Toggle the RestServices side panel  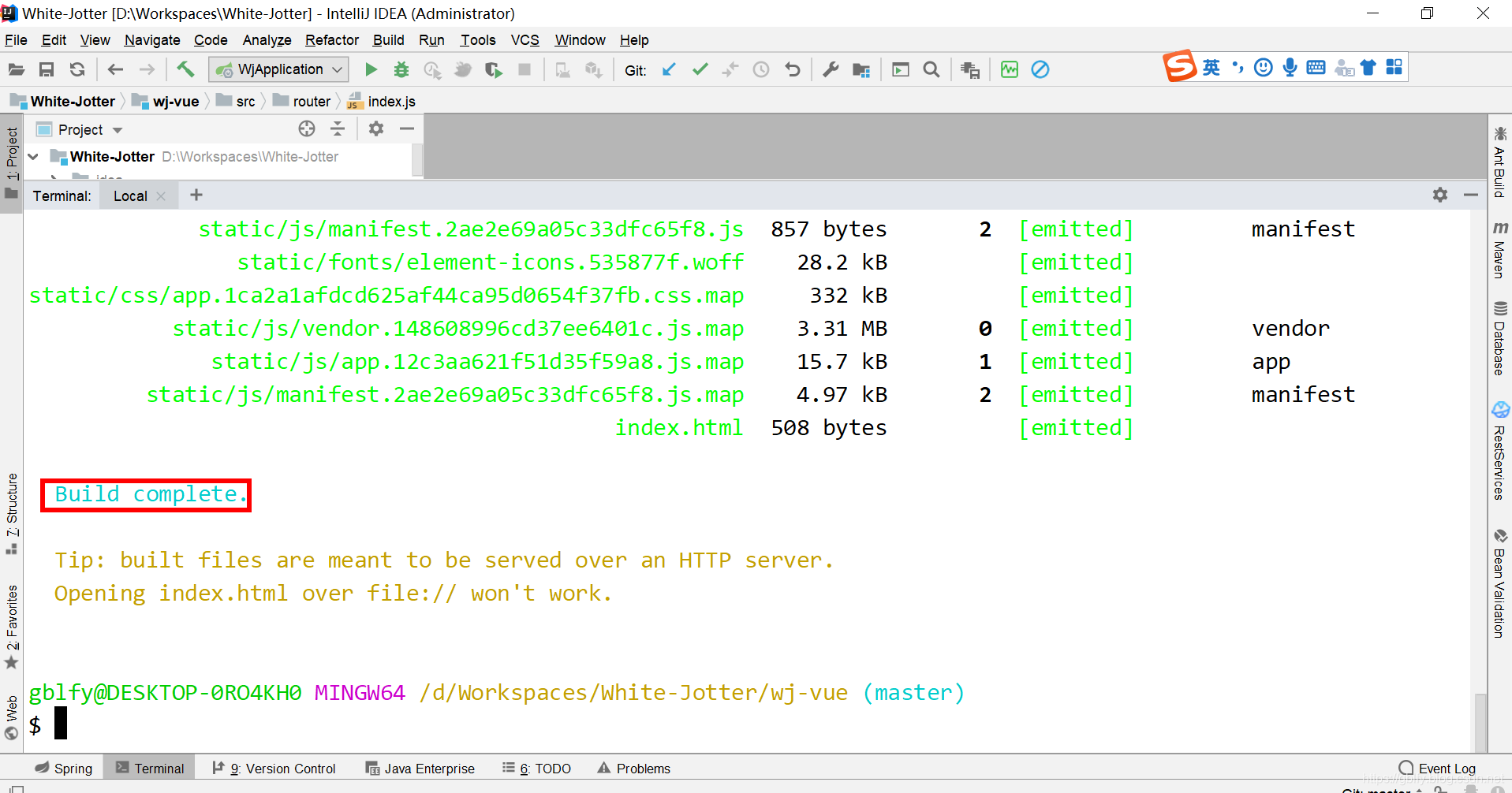1499,452
